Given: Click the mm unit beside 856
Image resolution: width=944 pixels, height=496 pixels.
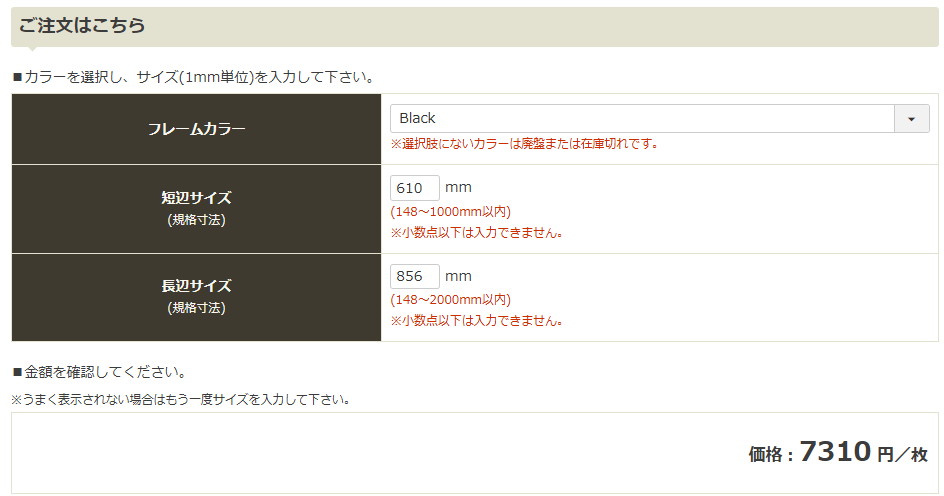Looking at the screenshot, I should (x=458, y=276).
